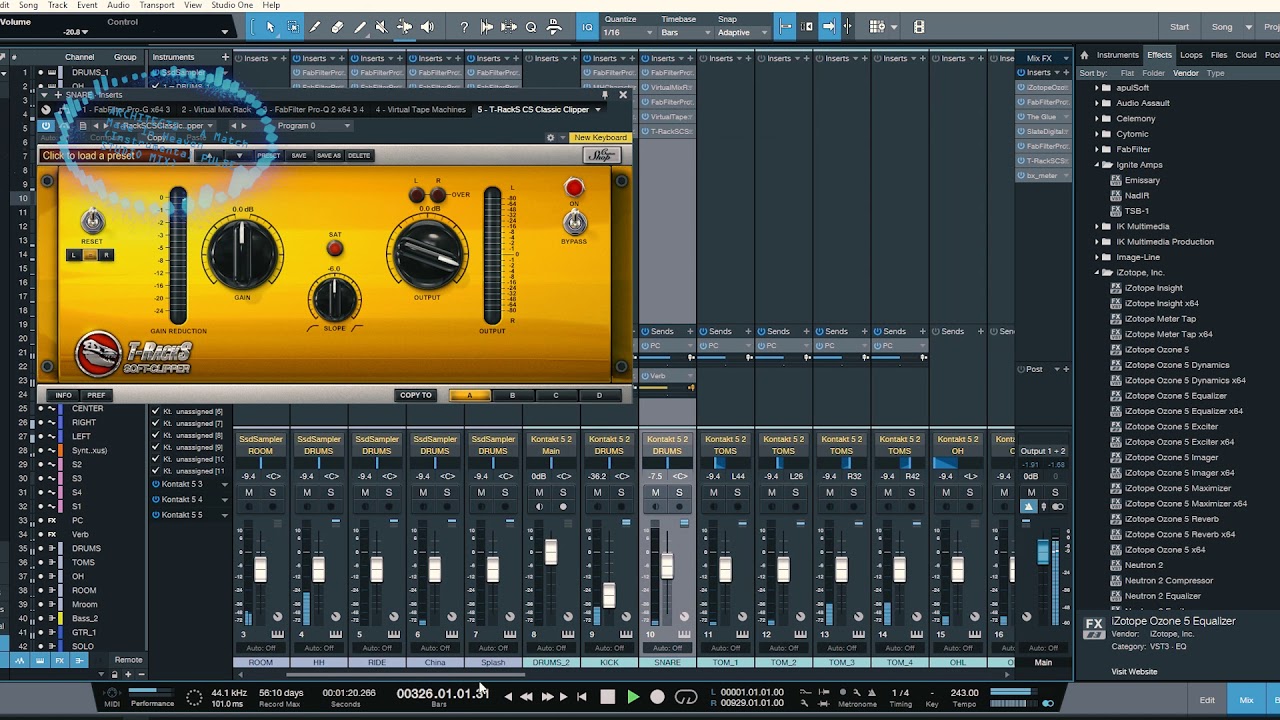Click the New Keyboard button
The height and width of the screenshot is (720, 1280).
tap(600, 137)
